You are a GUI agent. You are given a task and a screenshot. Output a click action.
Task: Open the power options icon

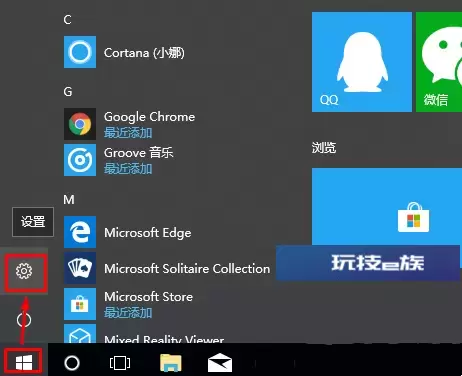pos(24,320)
